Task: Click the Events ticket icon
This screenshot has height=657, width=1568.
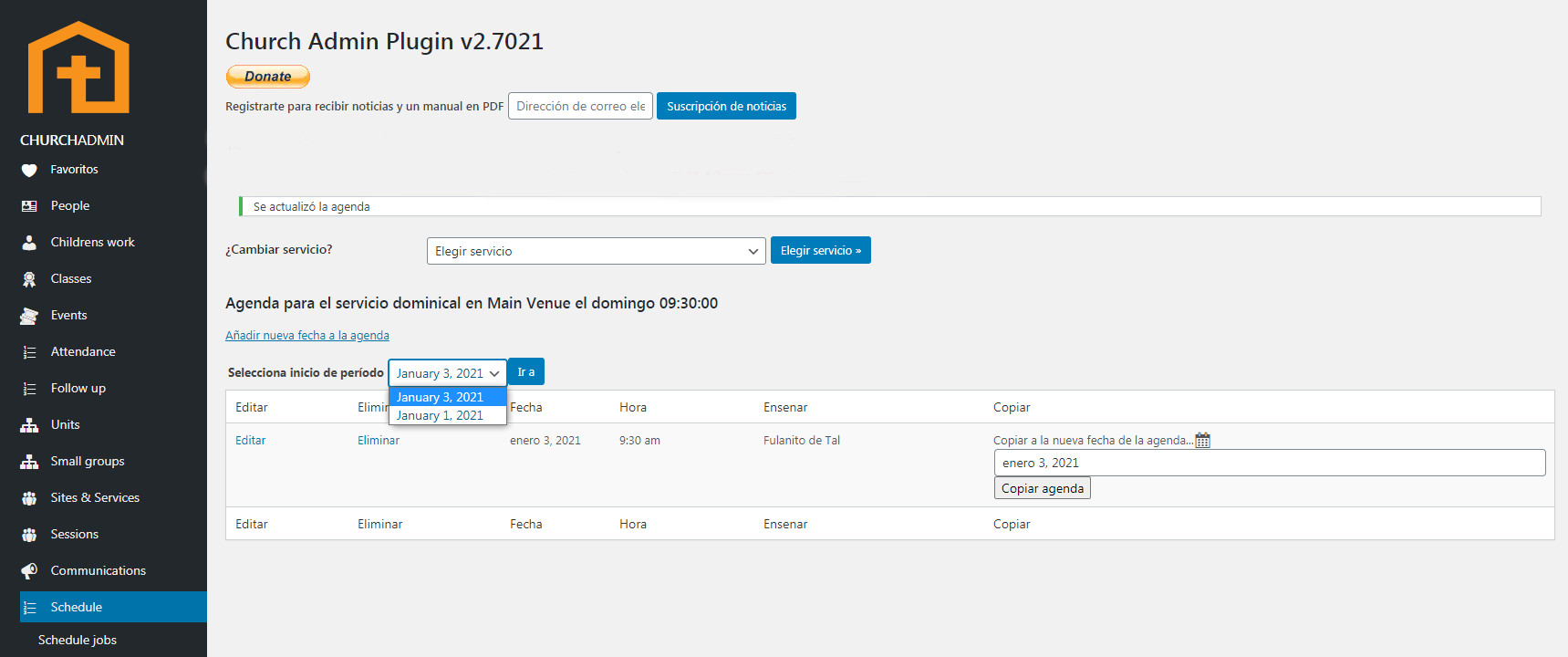Action: [x=29, y=316]
